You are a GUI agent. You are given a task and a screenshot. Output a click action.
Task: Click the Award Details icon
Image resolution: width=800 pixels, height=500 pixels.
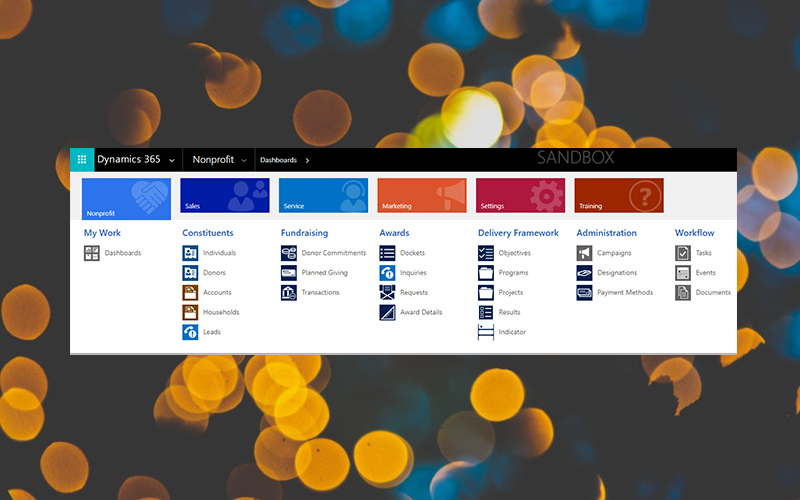pyautogui.click(x=387, y=312)
